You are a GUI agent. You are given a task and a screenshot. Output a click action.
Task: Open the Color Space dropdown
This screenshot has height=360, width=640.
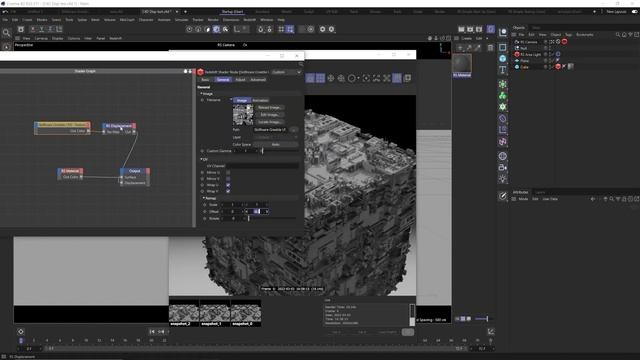(276, 144)
